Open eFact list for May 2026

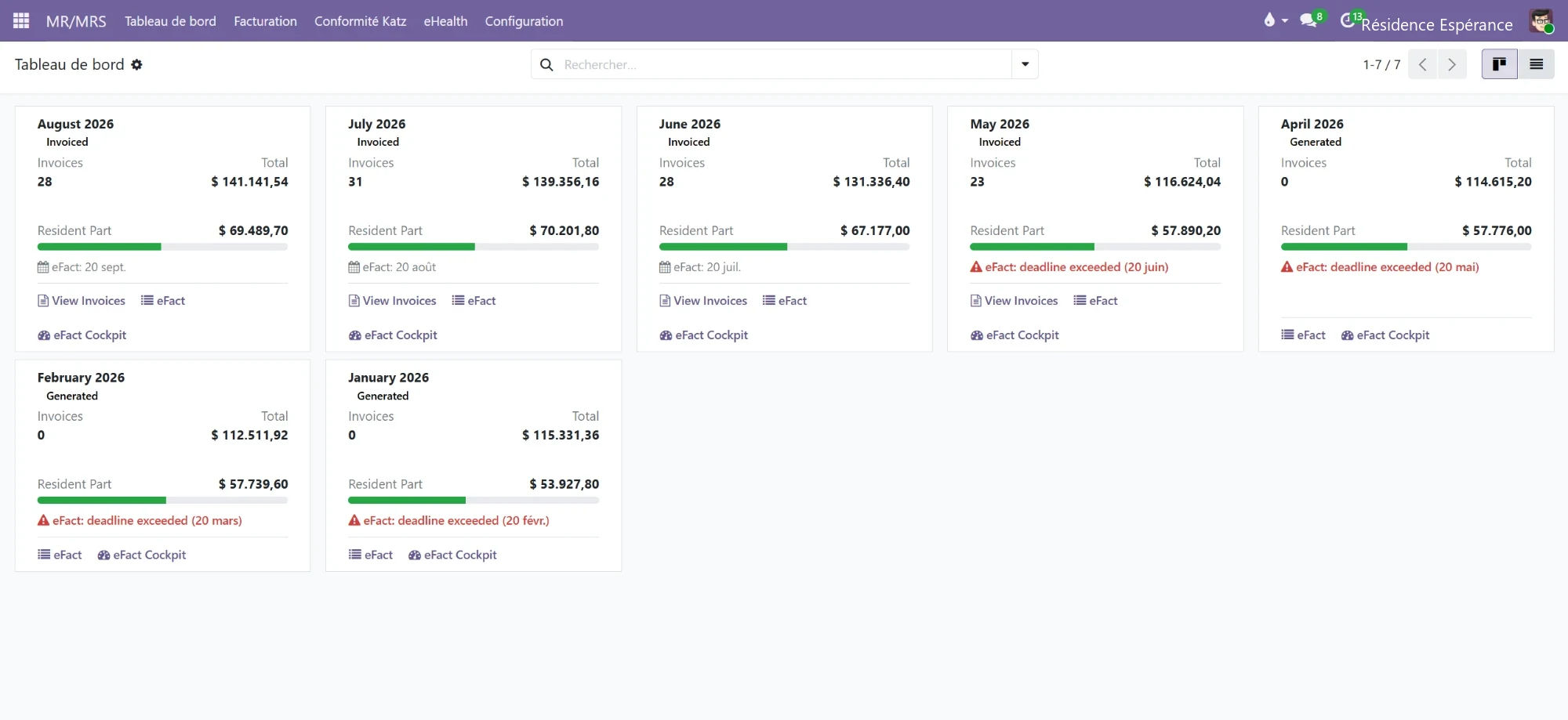coord(1095,301)
